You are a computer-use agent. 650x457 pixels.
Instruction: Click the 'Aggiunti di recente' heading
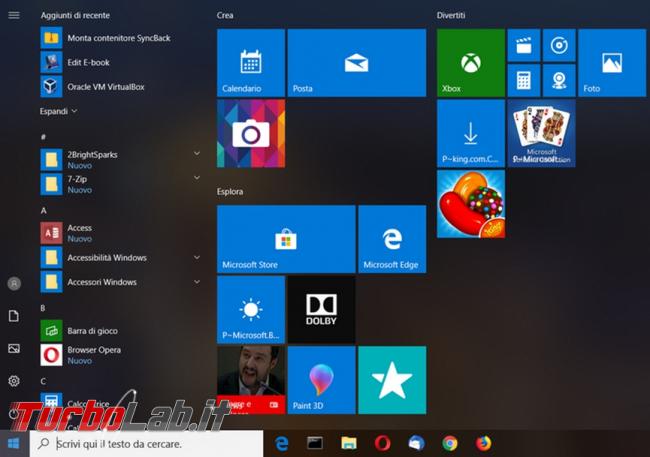pyautogui.click(x=75, y=15)
